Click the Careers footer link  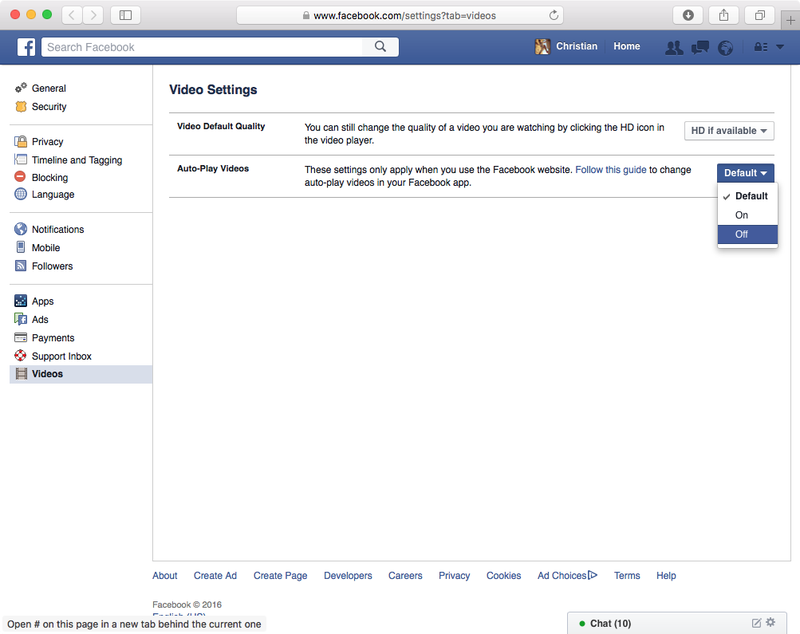(x=405, y=575)
